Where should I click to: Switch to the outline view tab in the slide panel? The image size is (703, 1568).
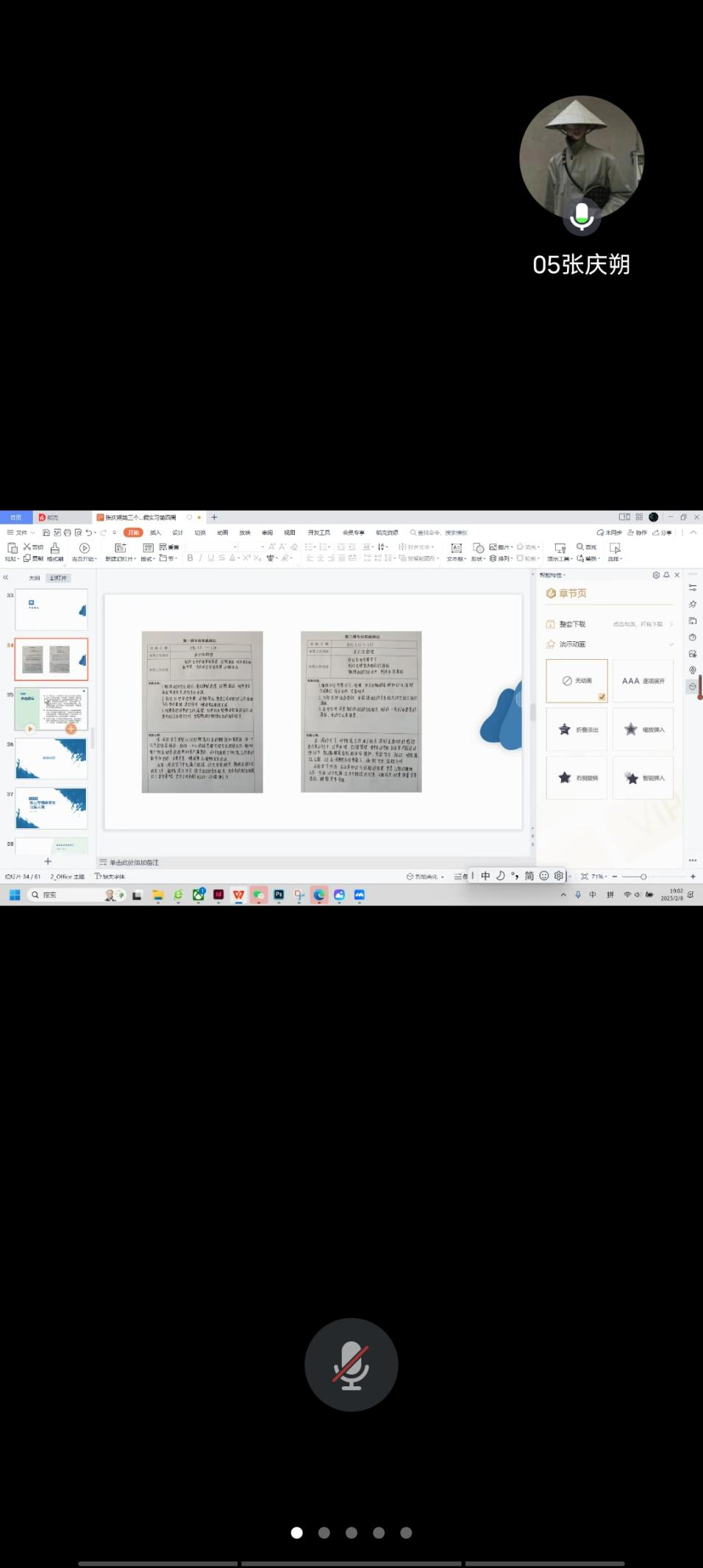point(34,578)
